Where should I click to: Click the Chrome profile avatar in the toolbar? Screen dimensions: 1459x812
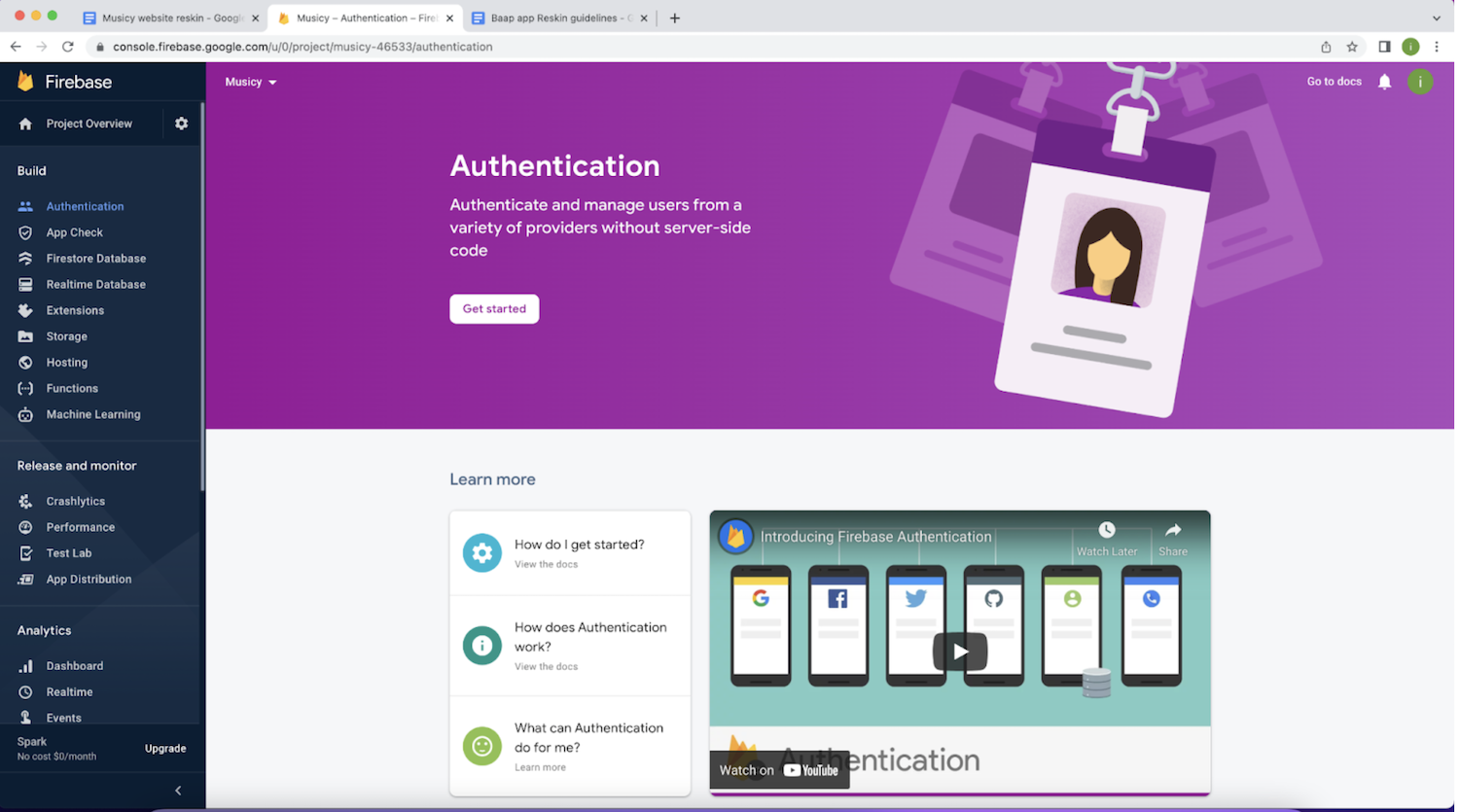tap(1410, 47)
